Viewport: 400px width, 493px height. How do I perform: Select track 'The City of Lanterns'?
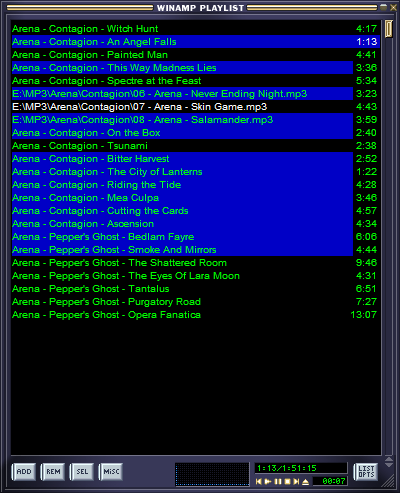(x=195, y=172)
